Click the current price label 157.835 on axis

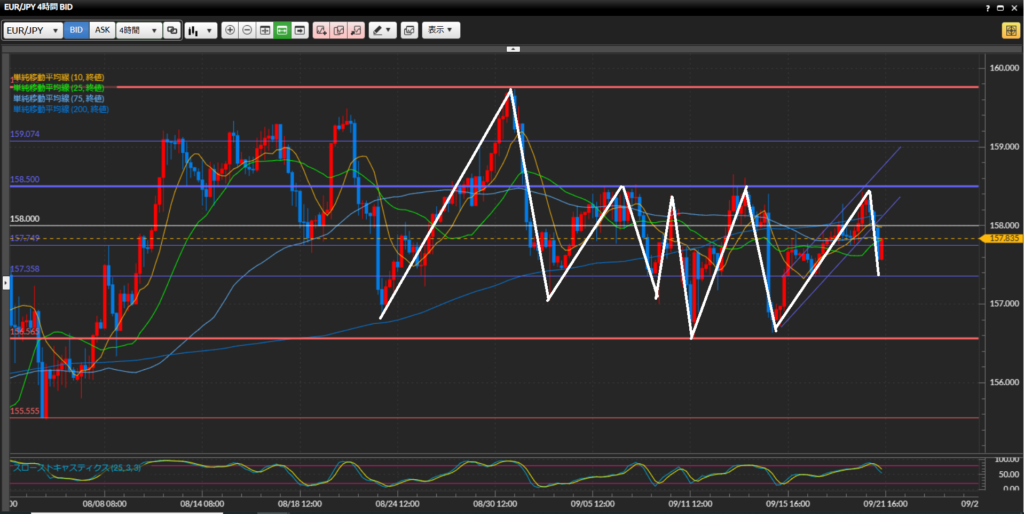1001,239
